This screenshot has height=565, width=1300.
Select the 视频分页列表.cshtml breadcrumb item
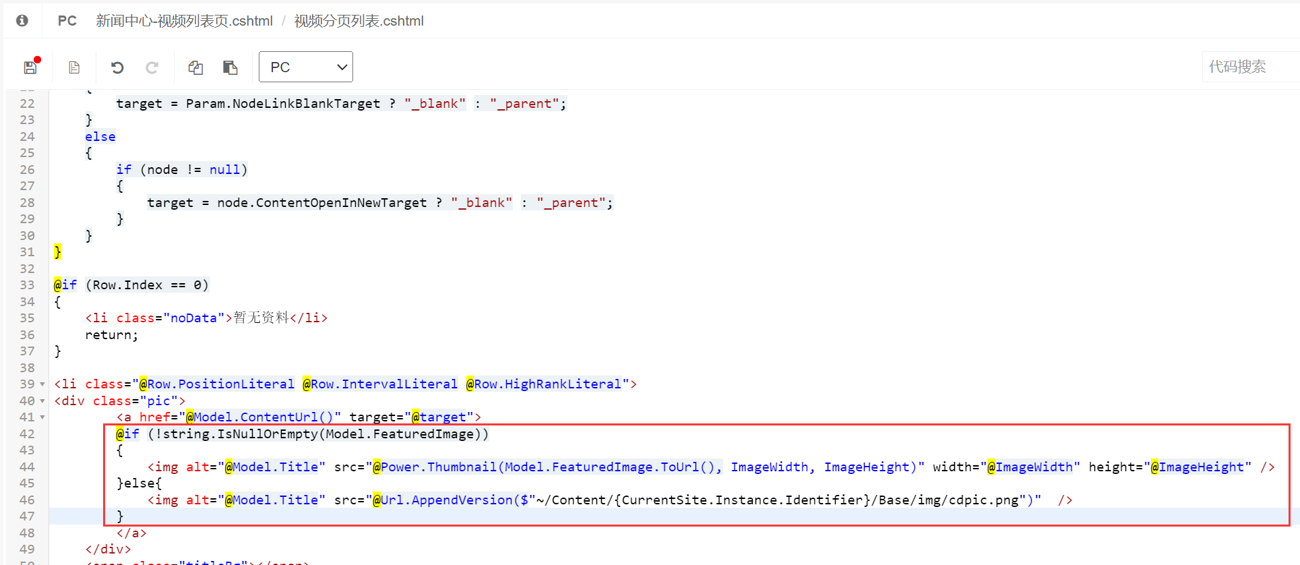tap(359, 20)
